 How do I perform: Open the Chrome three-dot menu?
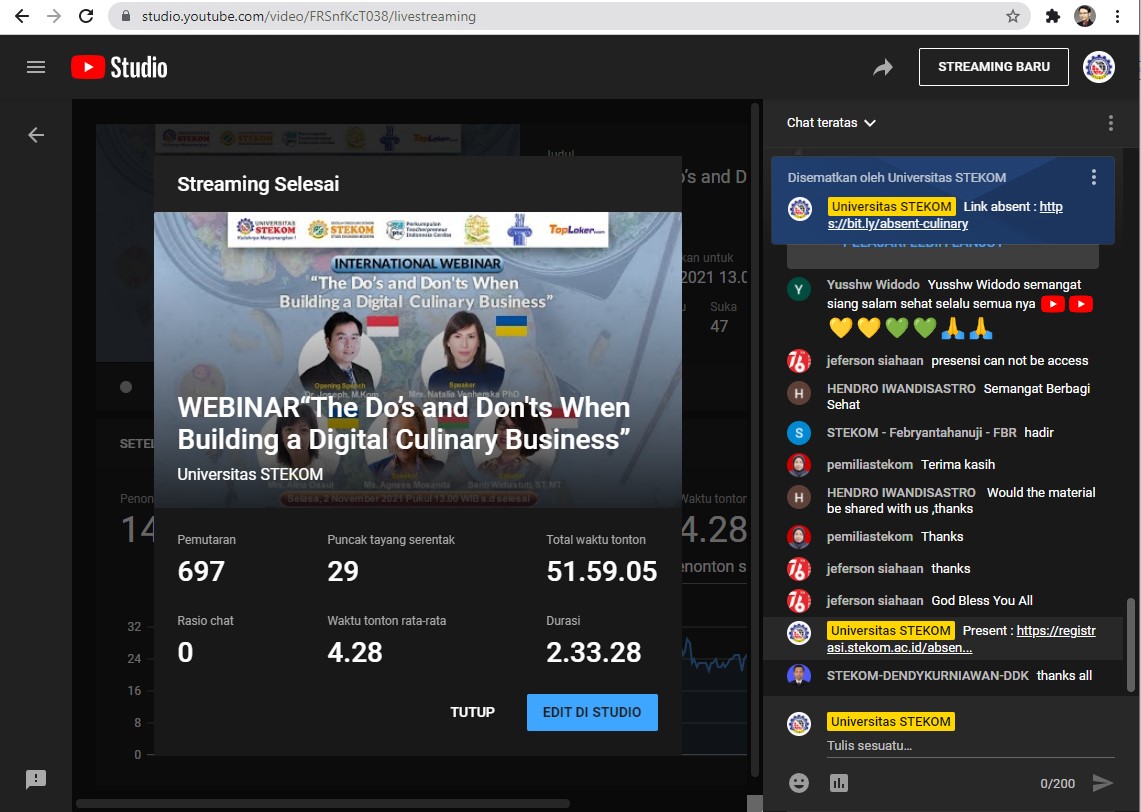1118,16
